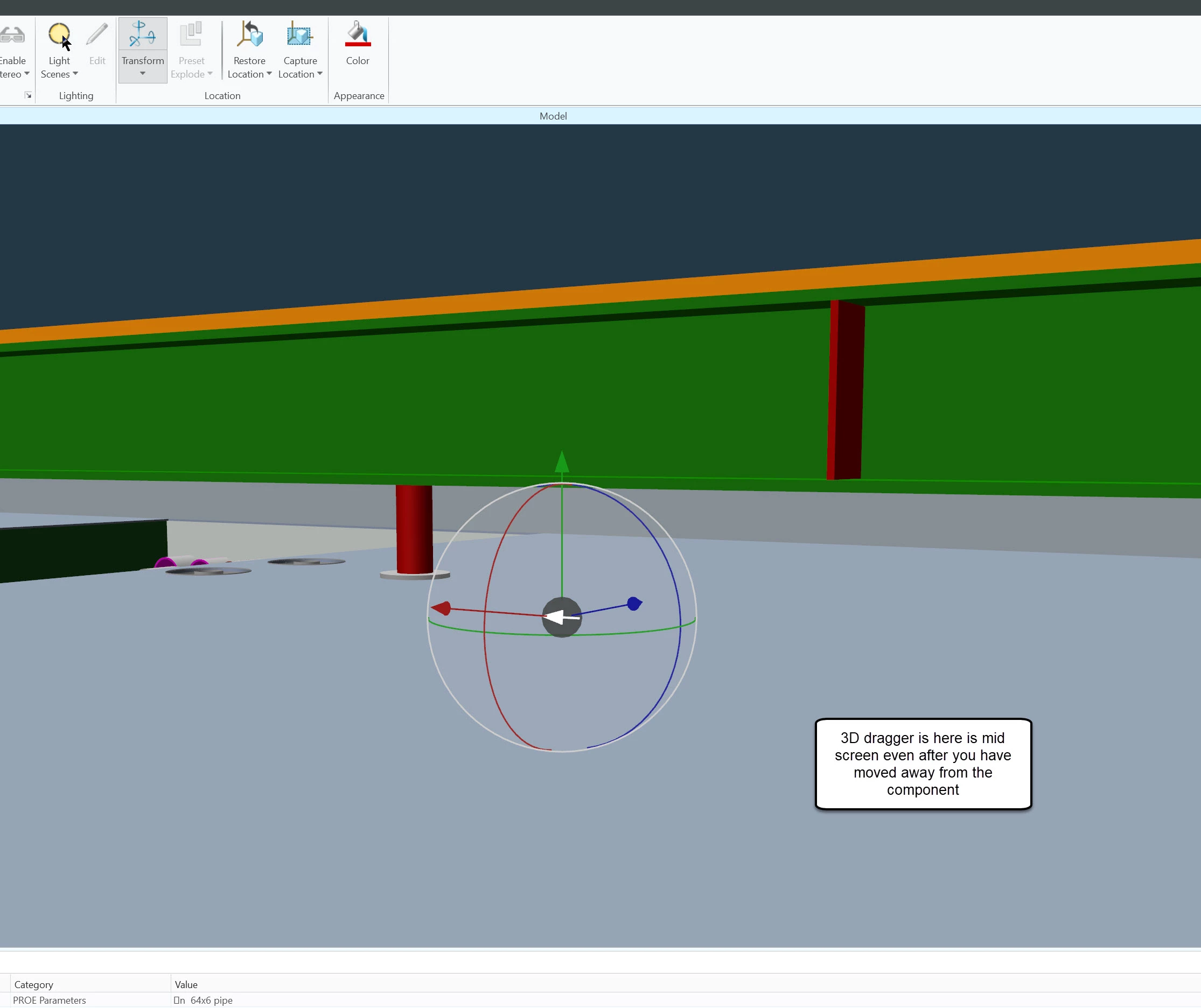Click the Enable Stereo glasses icon
Screen dimensions: 1201x1008
point(11,35)
